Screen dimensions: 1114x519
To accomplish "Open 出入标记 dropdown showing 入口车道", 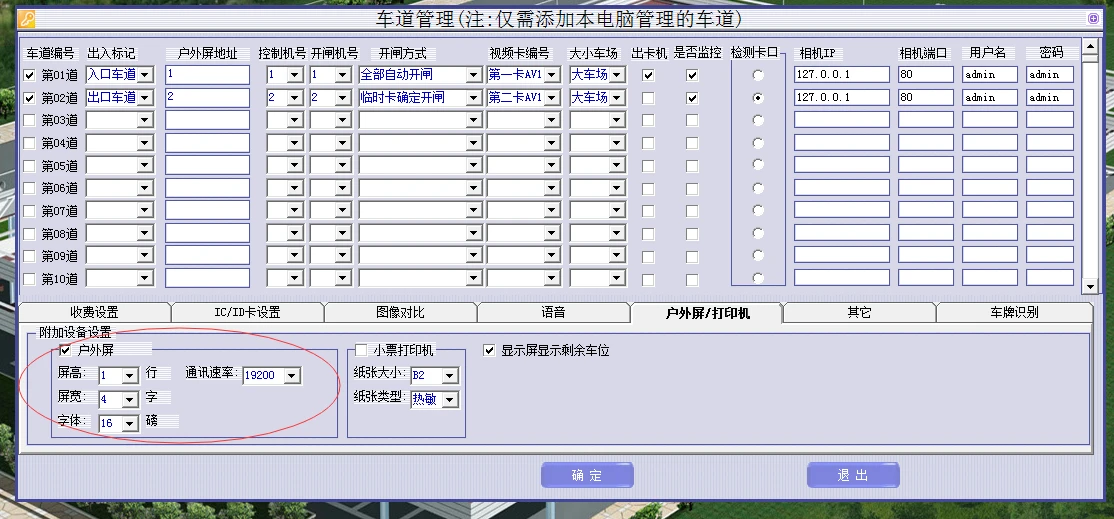I will [x=145, y=75].
